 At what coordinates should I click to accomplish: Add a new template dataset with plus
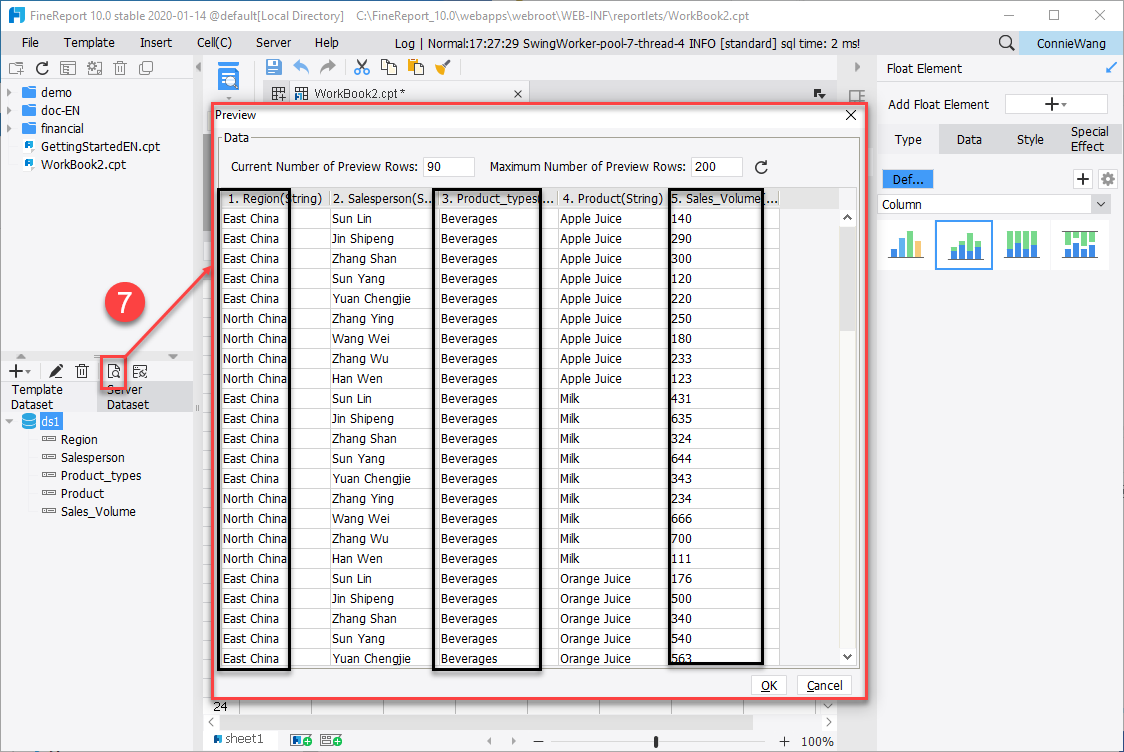18,371
